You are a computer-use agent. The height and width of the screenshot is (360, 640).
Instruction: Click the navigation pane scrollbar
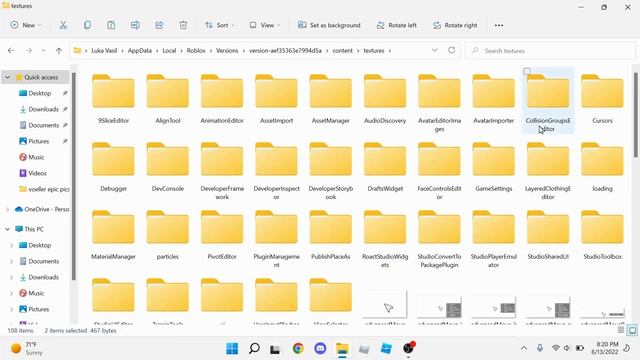pyautogui.click(x=73, y=176)
